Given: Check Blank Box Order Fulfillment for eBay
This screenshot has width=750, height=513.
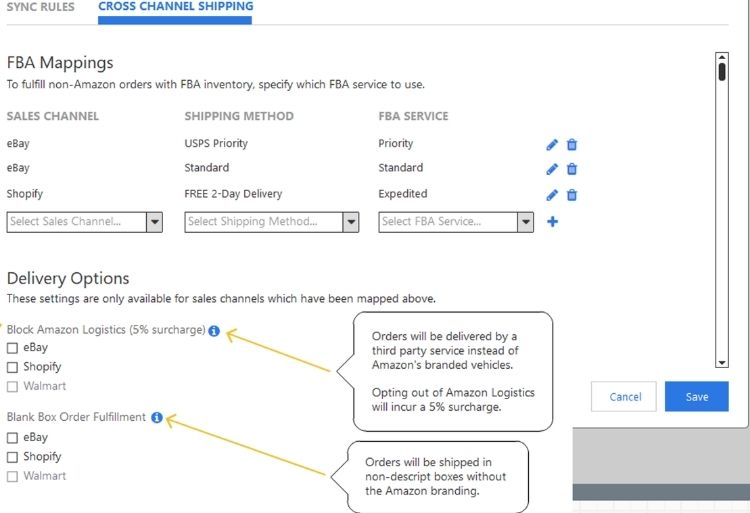Looking at the screenshot, I should tap(12, 438).
